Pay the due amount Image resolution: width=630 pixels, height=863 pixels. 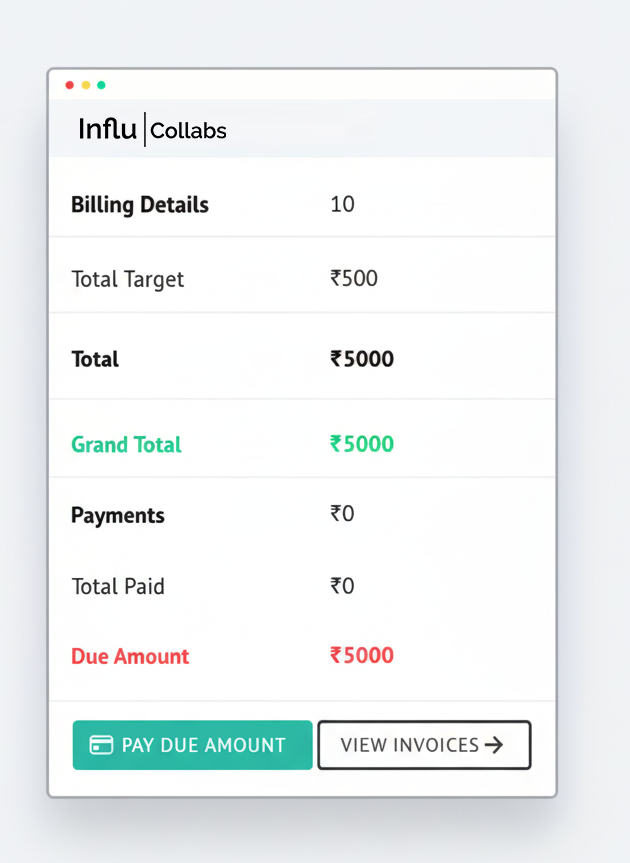[192, 745]
